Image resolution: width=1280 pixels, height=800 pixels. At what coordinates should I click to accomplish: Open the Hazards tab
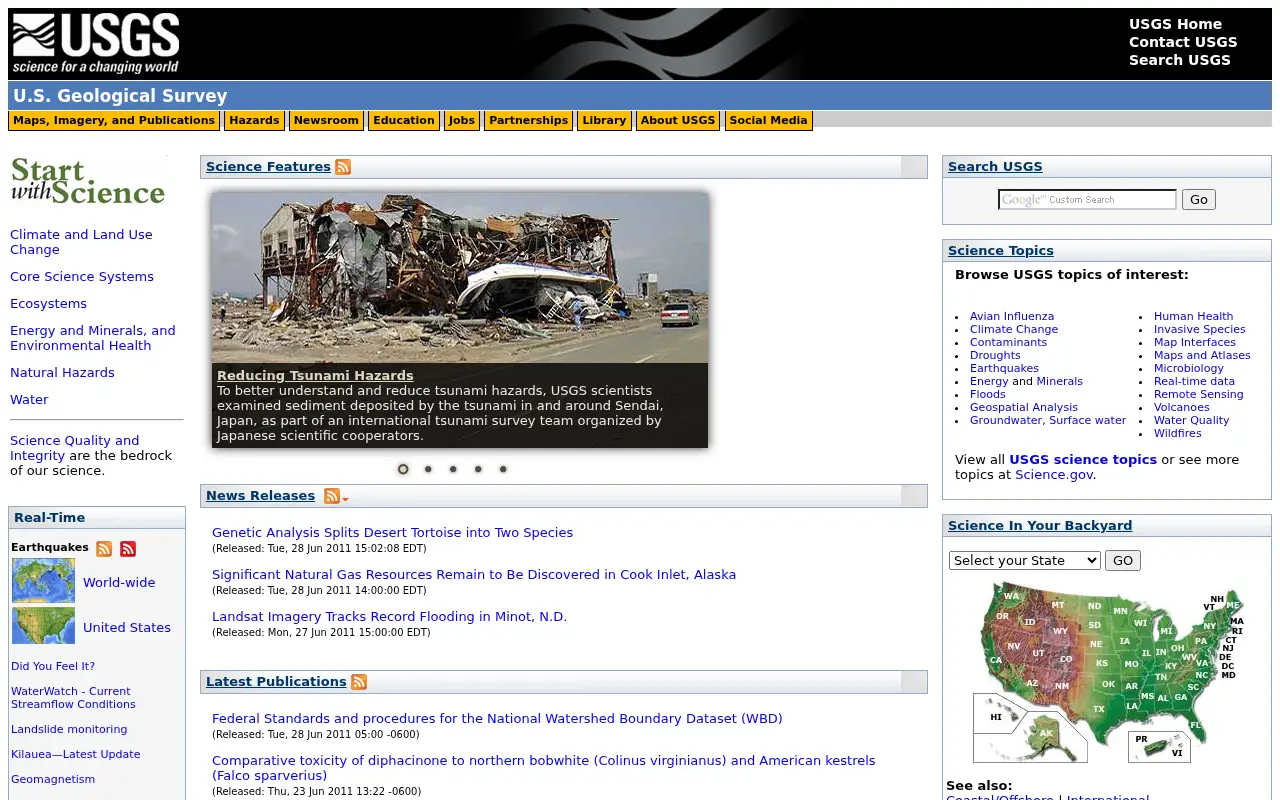[254, 121]
